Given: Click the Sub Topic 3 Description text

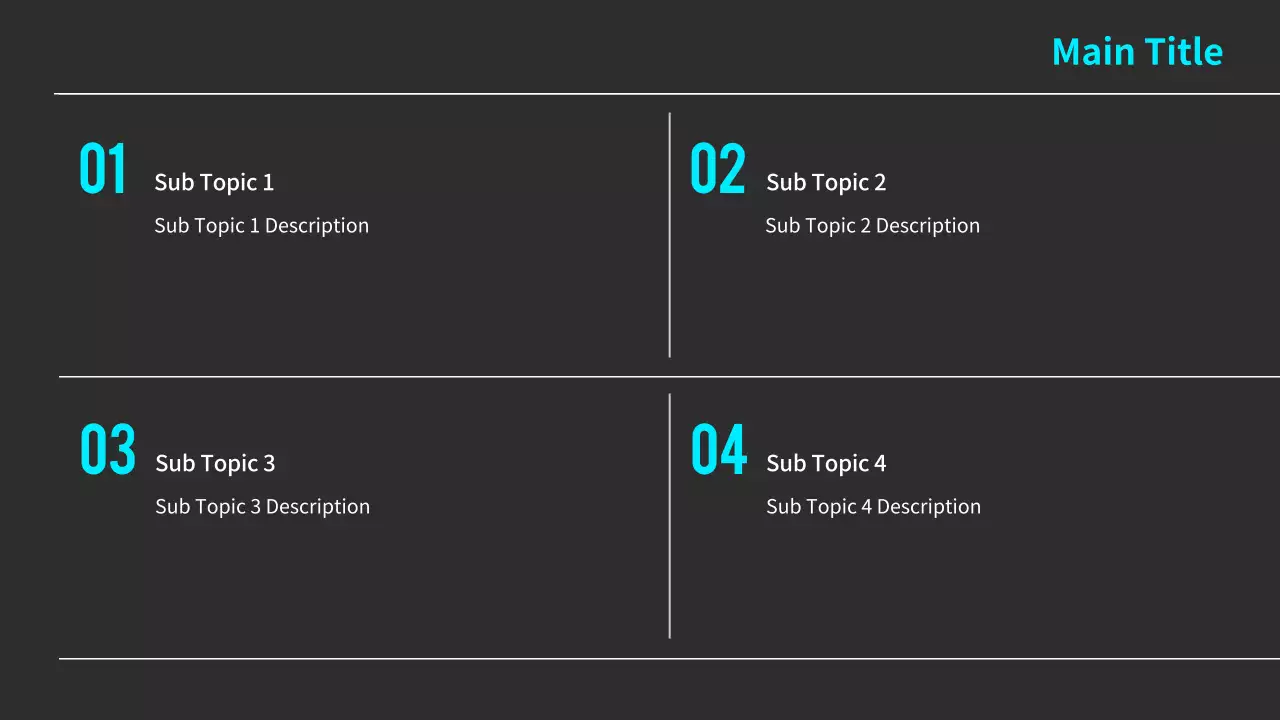Looking at the screenshot, I should 262,507.
